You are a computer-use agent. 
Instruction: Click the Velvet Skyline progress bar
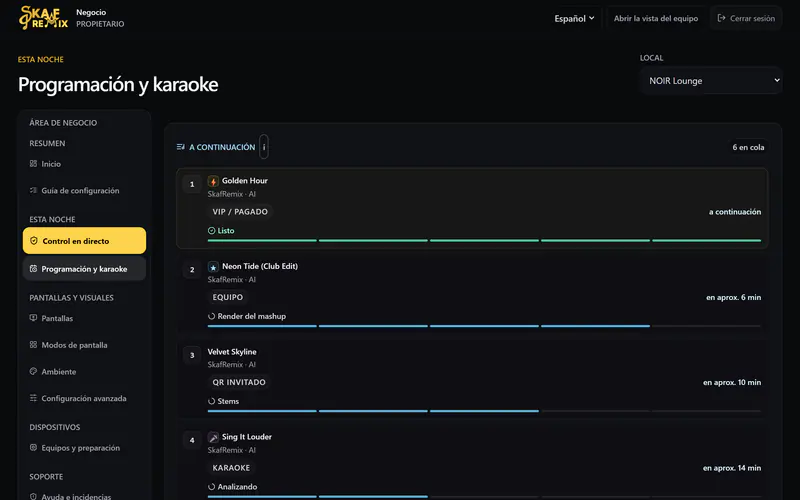(x=484, y=411)
